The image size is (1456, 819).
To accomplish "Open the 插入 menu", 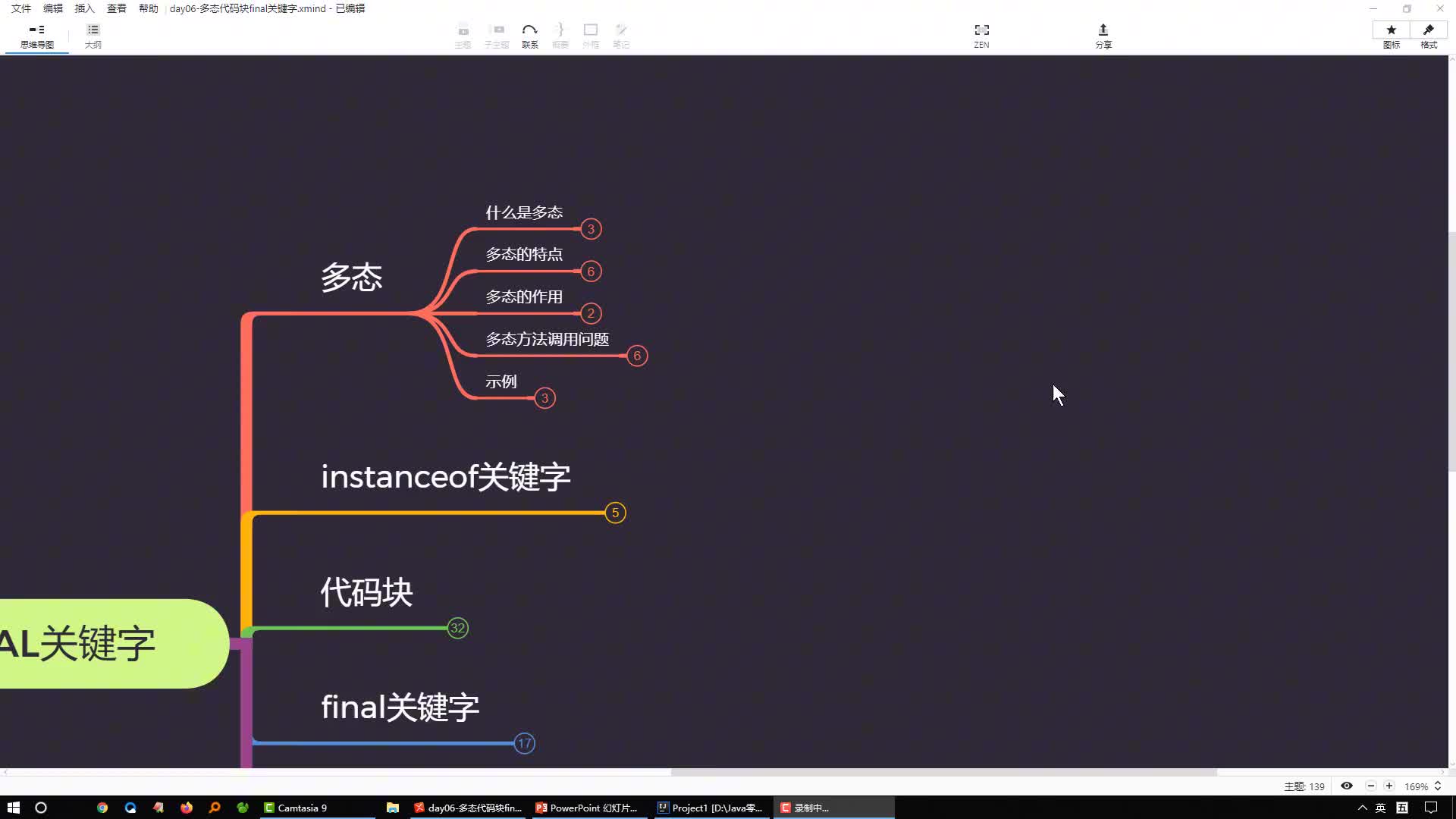I will click(x=85, y=8).
